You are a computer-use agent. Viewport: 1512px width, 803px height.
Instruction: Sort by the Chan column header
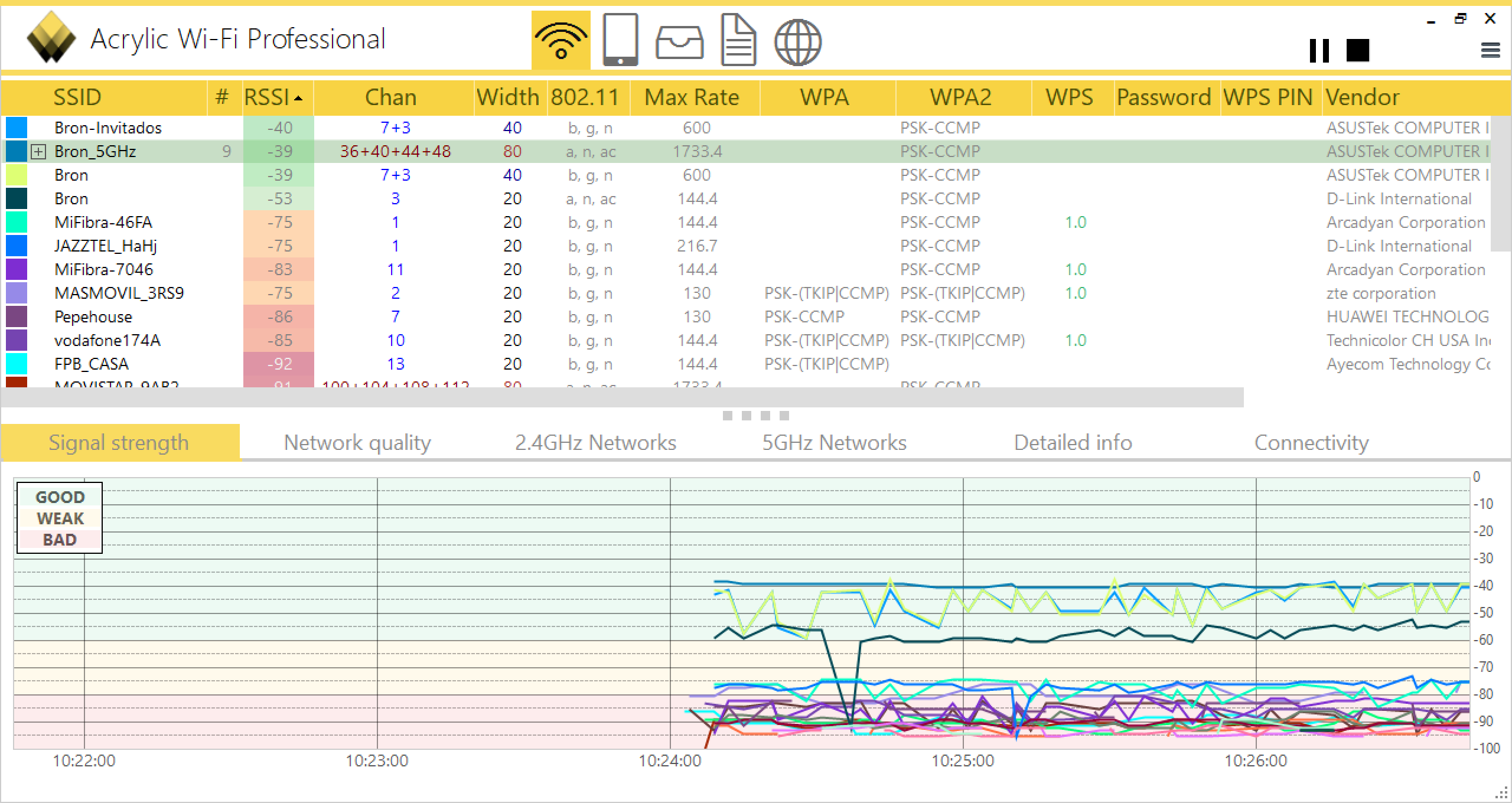(x=390, y=97)
